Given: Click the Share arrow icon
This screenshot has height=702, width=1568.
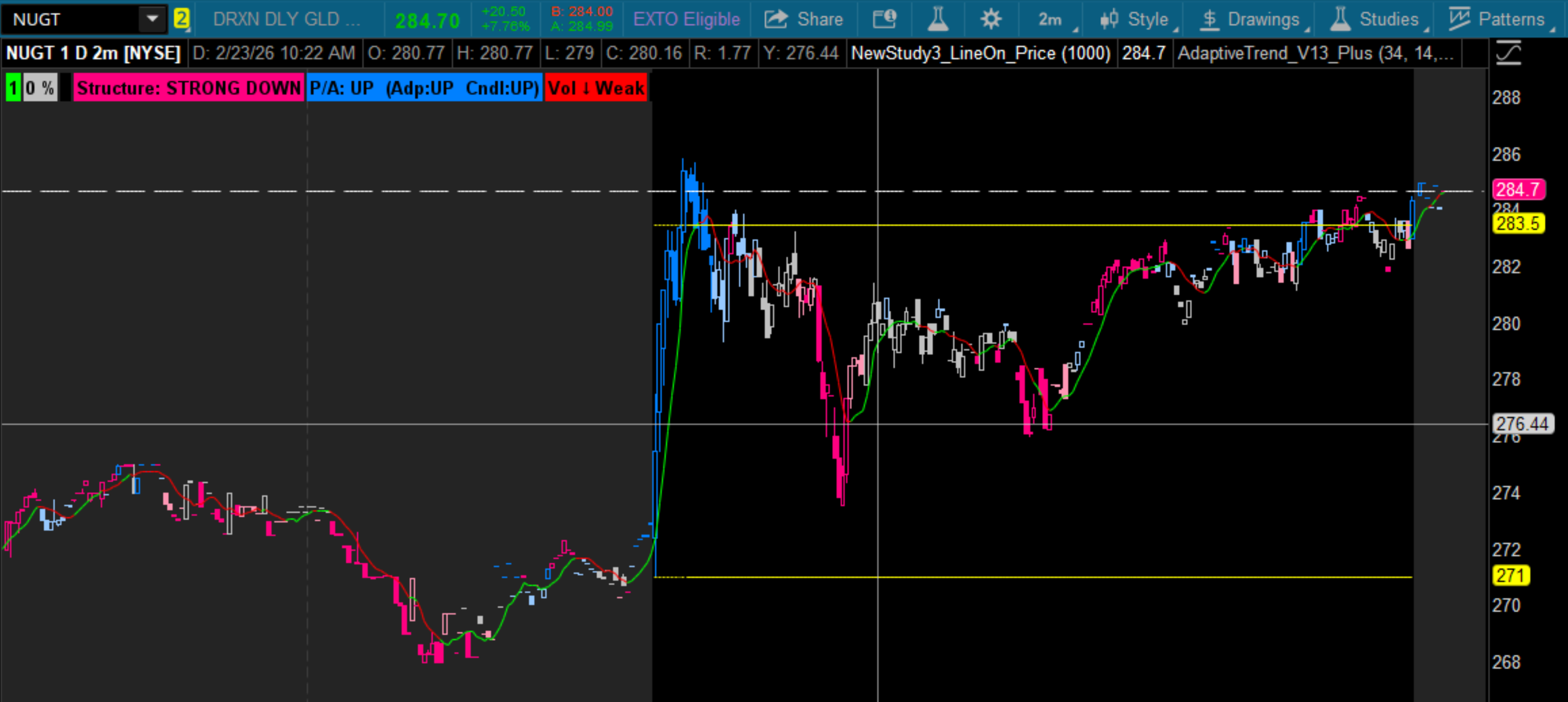Looking at the screenshot, I should click(x=776, y=19).
